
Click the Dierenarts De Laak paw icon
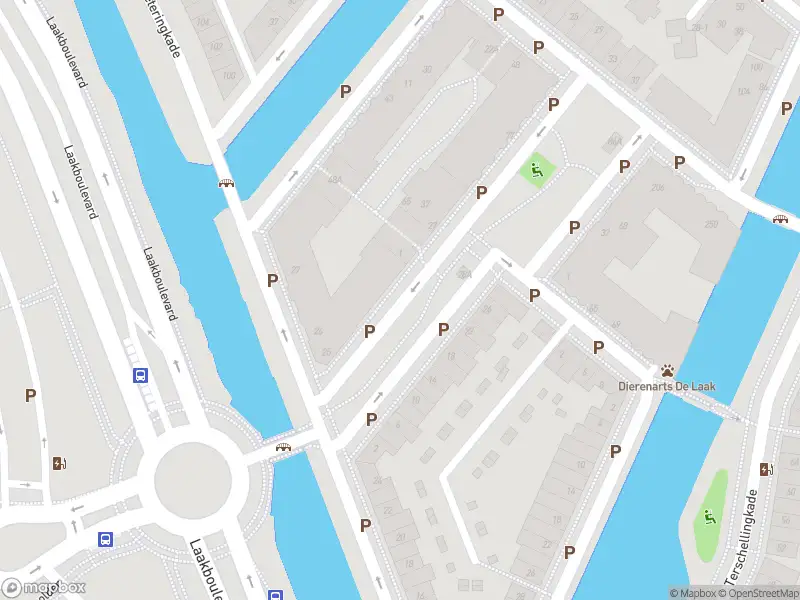(x=667, y=371)
